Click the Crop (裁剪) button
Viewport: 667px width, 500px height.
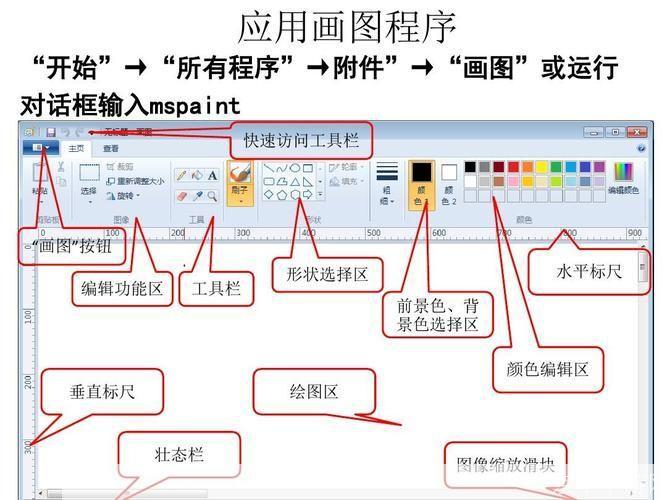pyautogui.click(x=120, y=167)
